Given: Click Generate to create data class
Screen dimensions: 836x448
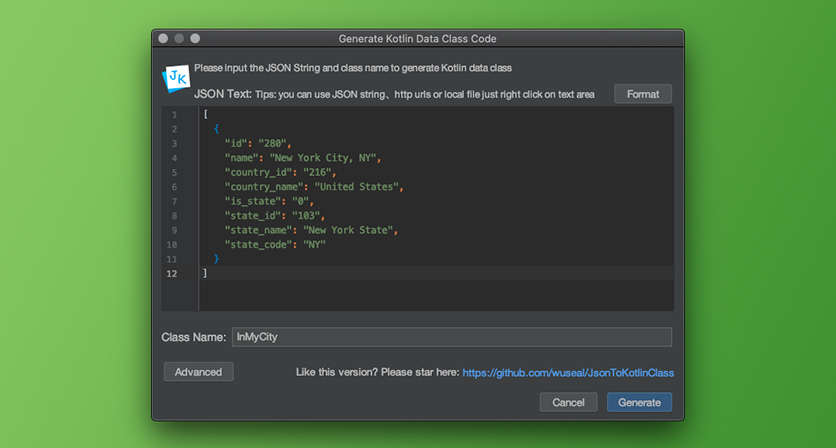Looking at the screenshot, I should tap(639, 402).
